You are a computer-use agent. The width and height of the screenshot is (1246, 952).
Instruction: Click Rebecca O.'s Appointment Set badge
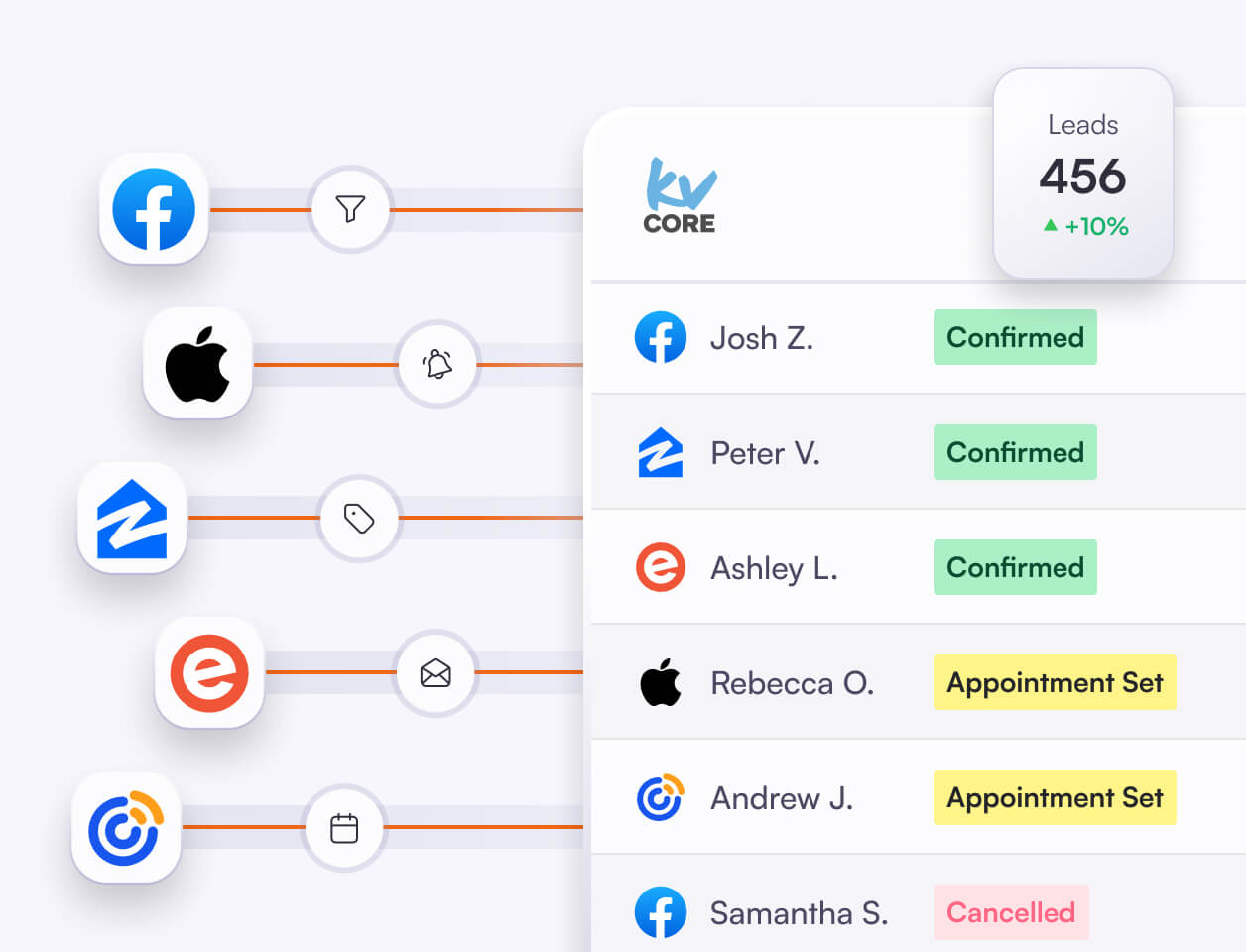(1055, 682)
